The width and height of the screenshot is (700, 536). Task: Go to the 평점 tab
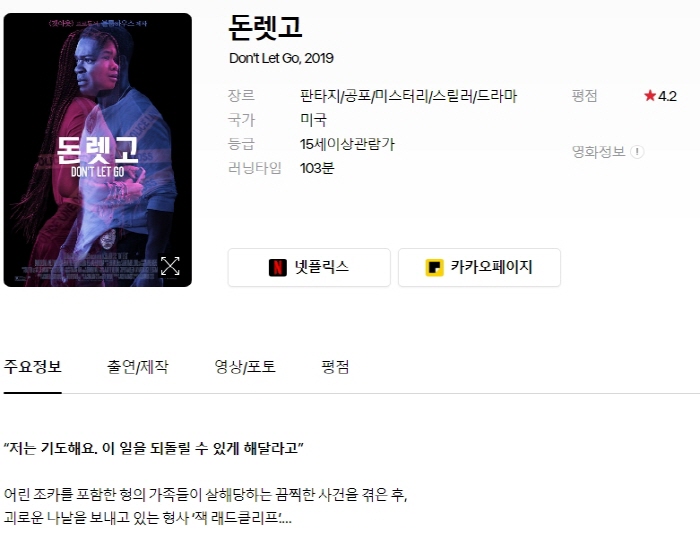[335, 367]
